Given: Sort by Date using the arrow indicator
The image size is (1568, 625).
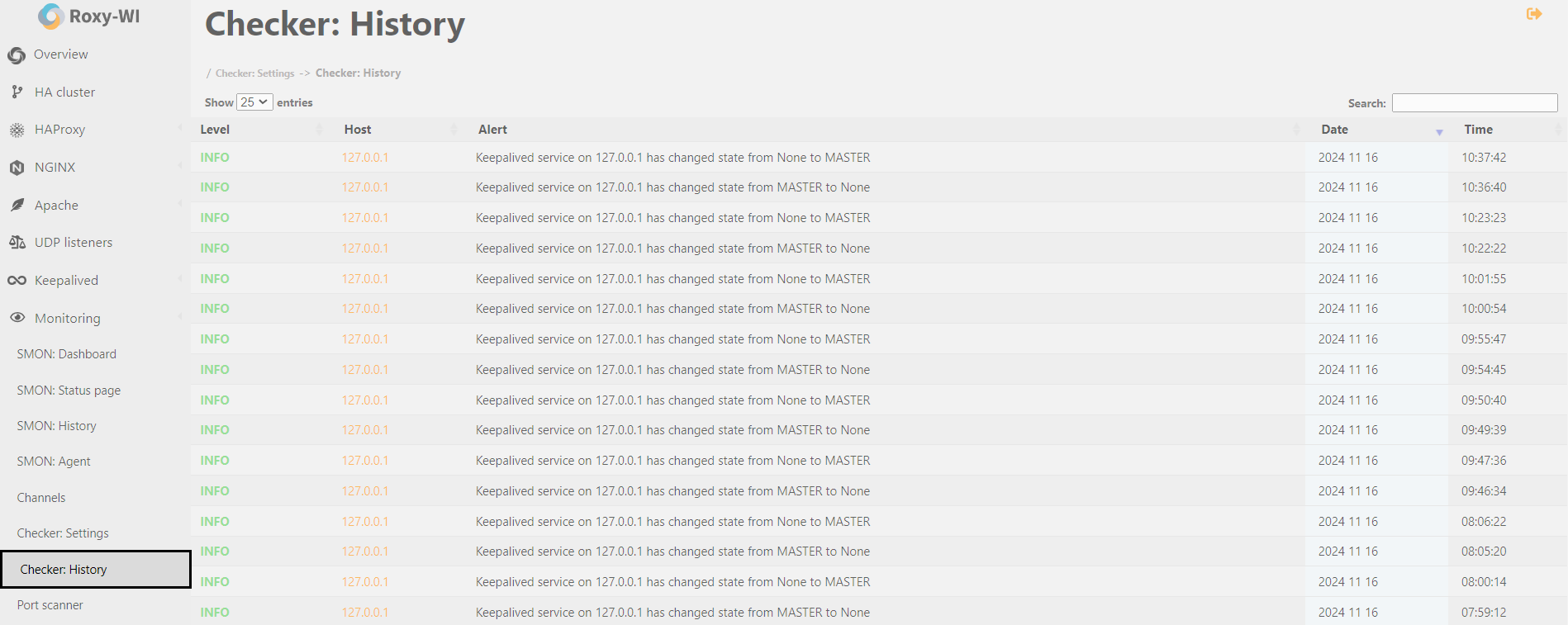Looking at the screenshot, I should 1439,132.
